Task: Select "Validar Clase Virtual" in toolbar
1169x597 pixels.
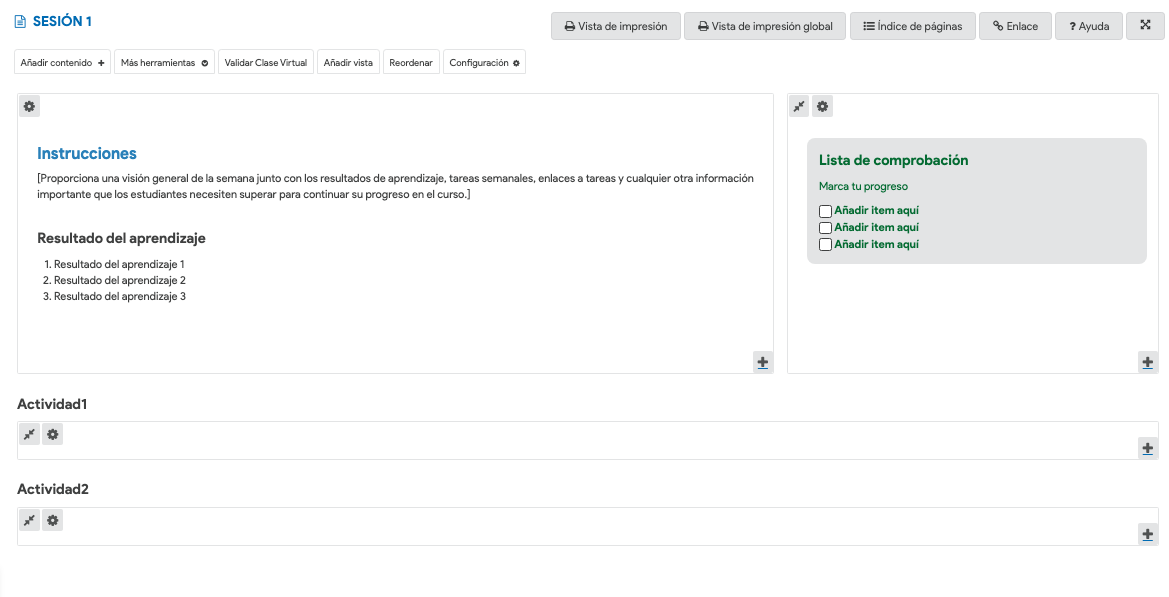Action: (266, 63)
